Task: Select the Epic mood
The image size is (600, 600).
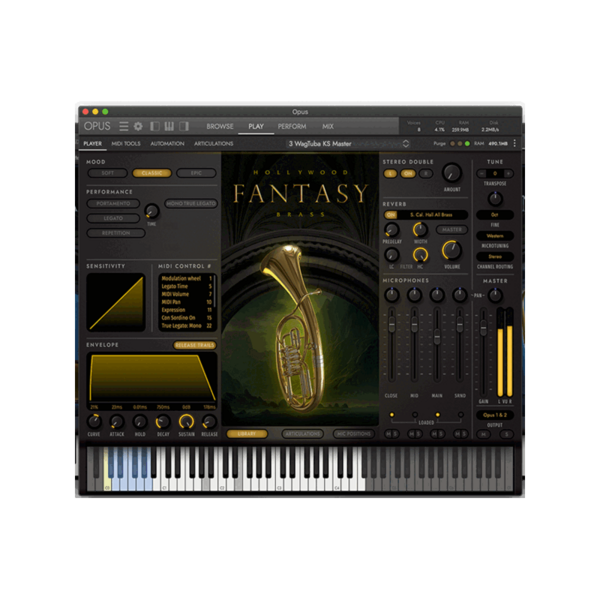Action: (x=196, y=173)
